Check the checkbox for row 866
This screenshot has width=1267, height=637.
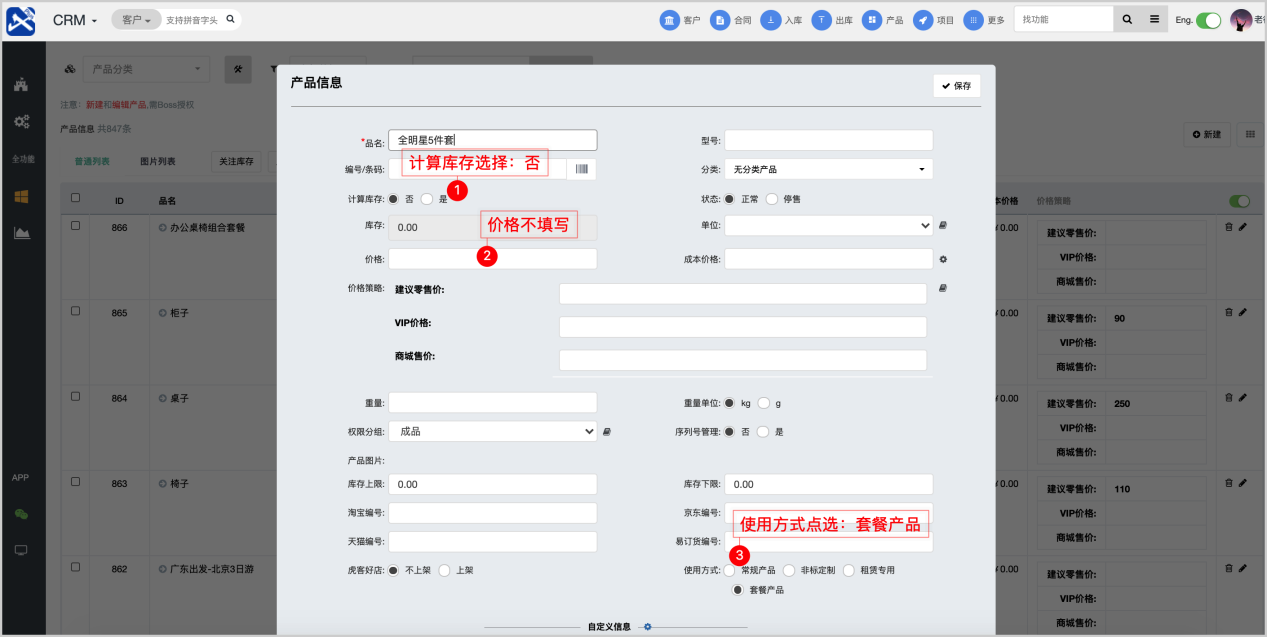click(75, 226)
